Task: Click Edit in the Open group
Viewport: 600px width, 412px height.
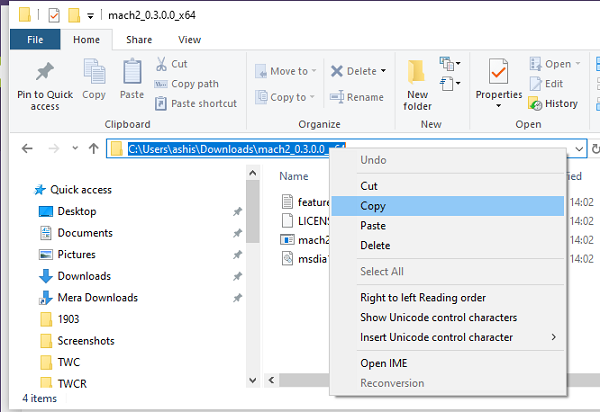Action: click(x=546, y=84)
